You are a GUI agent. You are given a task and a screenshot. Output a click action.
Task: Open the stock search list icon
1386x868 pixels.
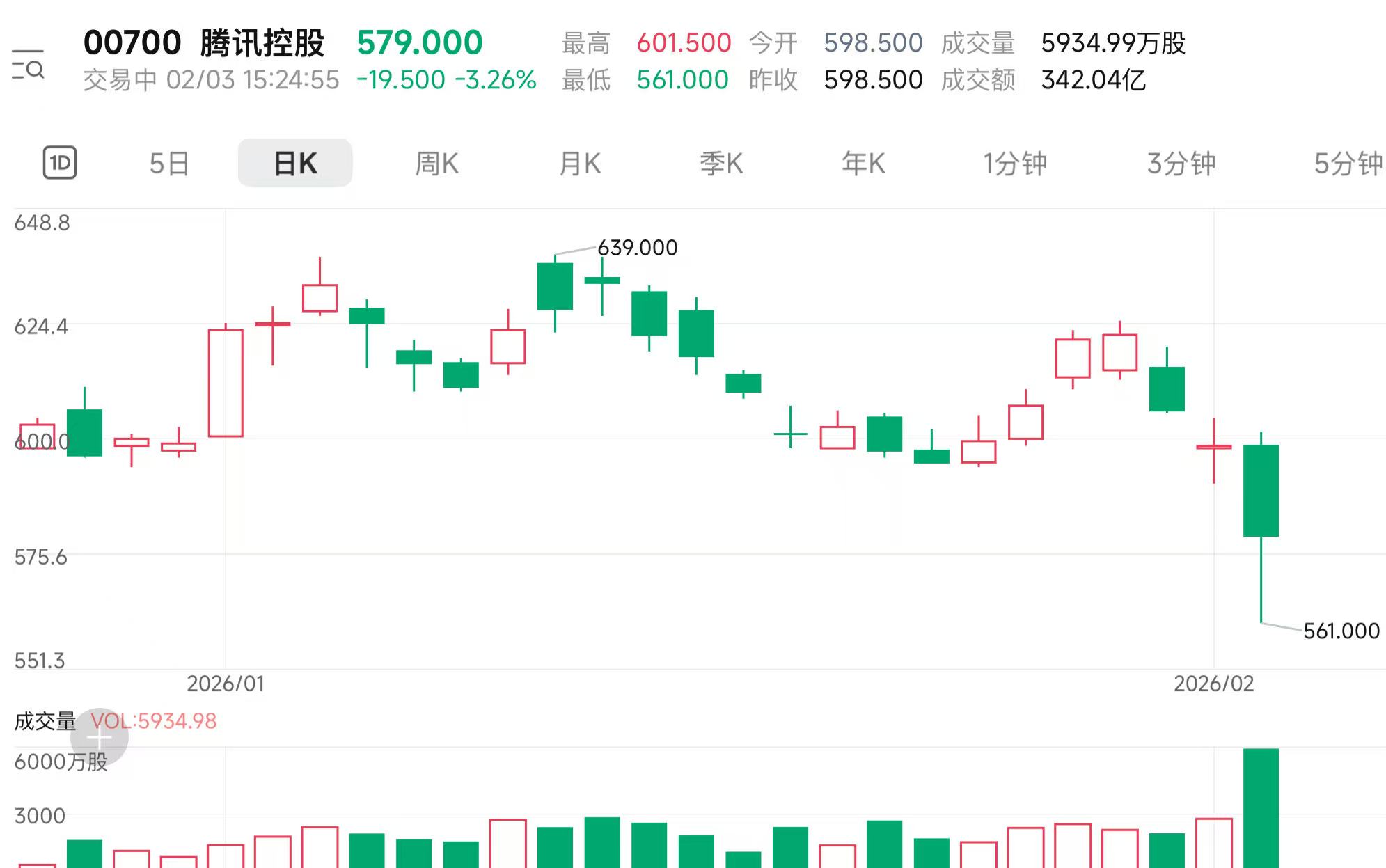click(28, 65)
